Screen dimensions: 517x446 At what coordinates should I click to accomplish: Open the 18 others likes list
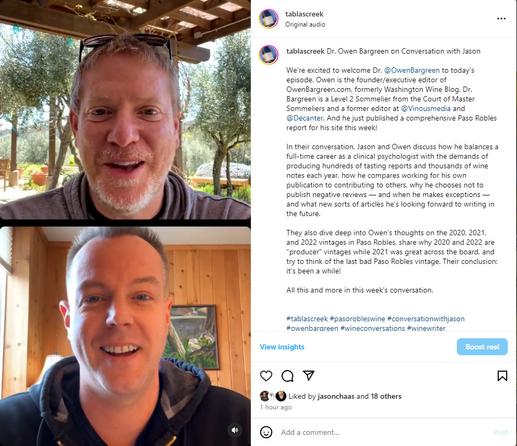pyautogui.click(x=386, y=396)
